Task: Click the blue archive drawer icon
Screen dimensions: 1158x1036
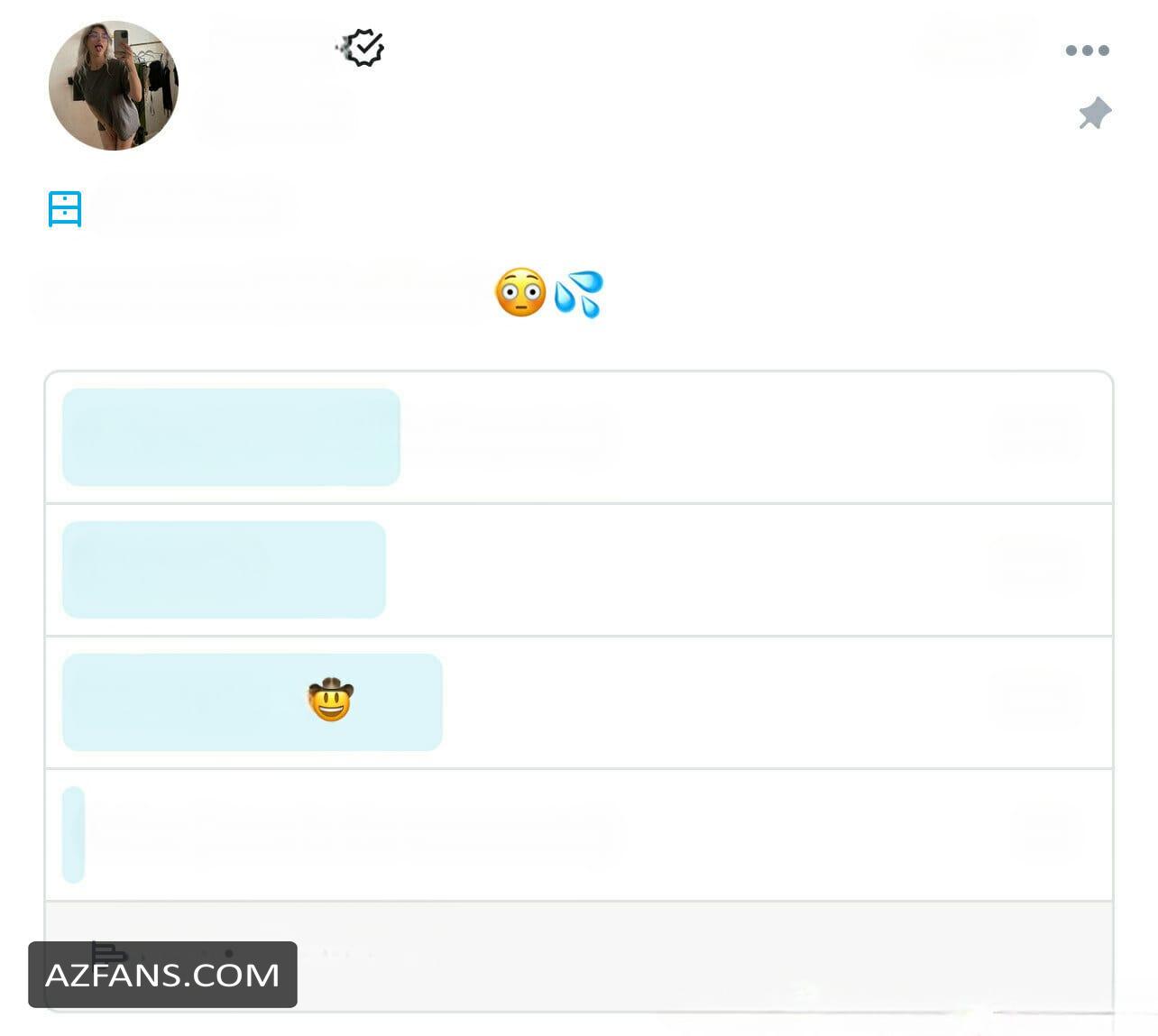Action: pyautogui.click(x=65, y=209)
